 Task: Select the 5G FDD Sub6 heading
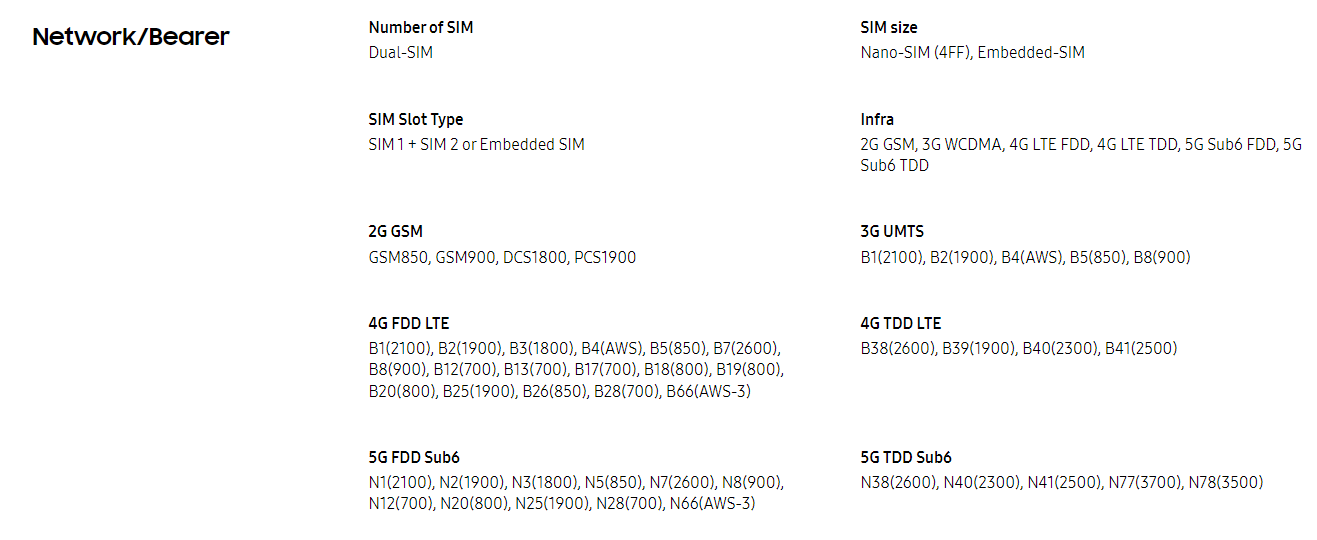click(414, 458)
